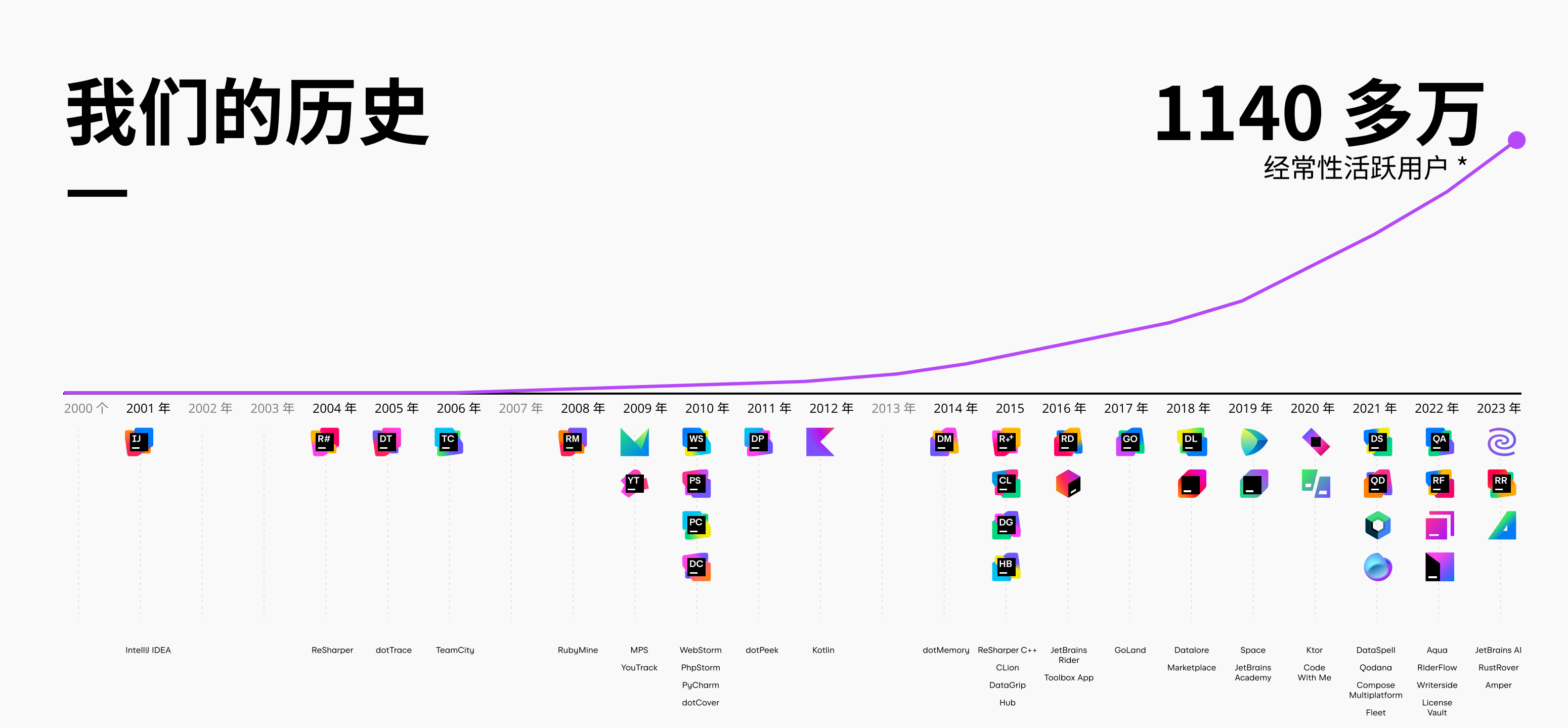Click the Hub HB icon
This screenshot has width=1568, height=728.
click(1006, 567)
